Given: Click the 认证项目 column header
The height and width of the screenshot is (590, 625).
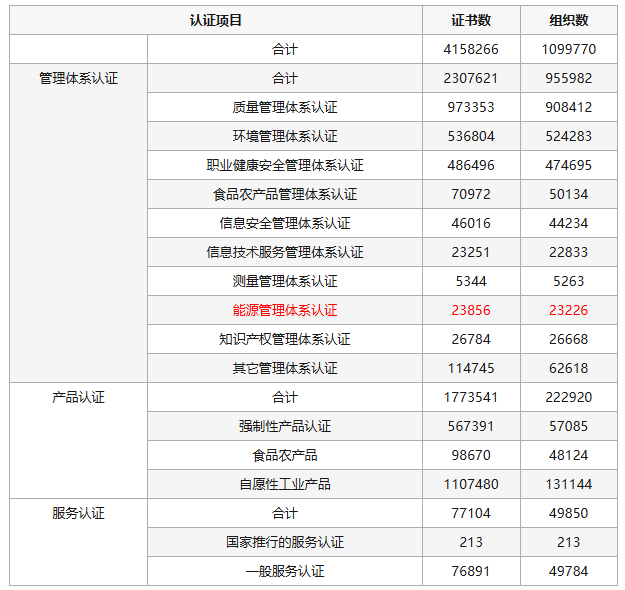Looking at the screenshot, I should pos(216,20).
